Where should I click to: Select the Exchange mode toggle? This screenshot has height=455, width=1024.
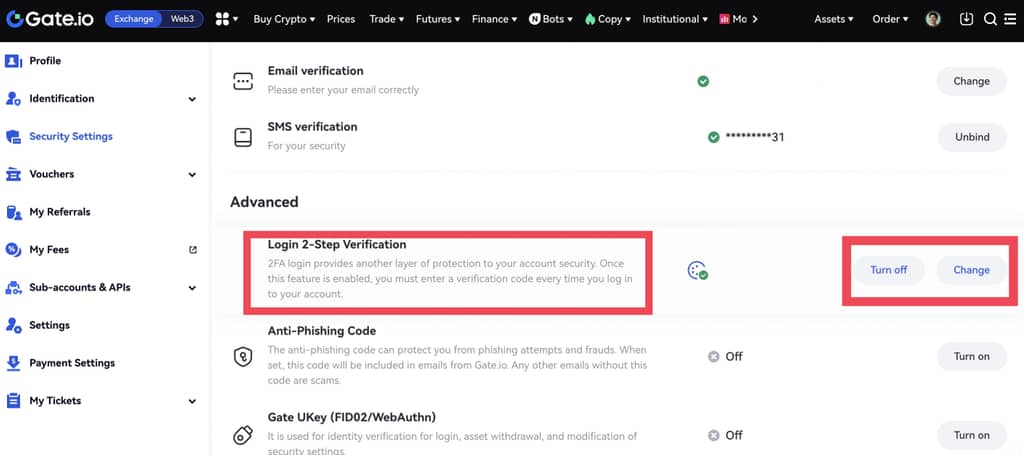click(133, 19)
